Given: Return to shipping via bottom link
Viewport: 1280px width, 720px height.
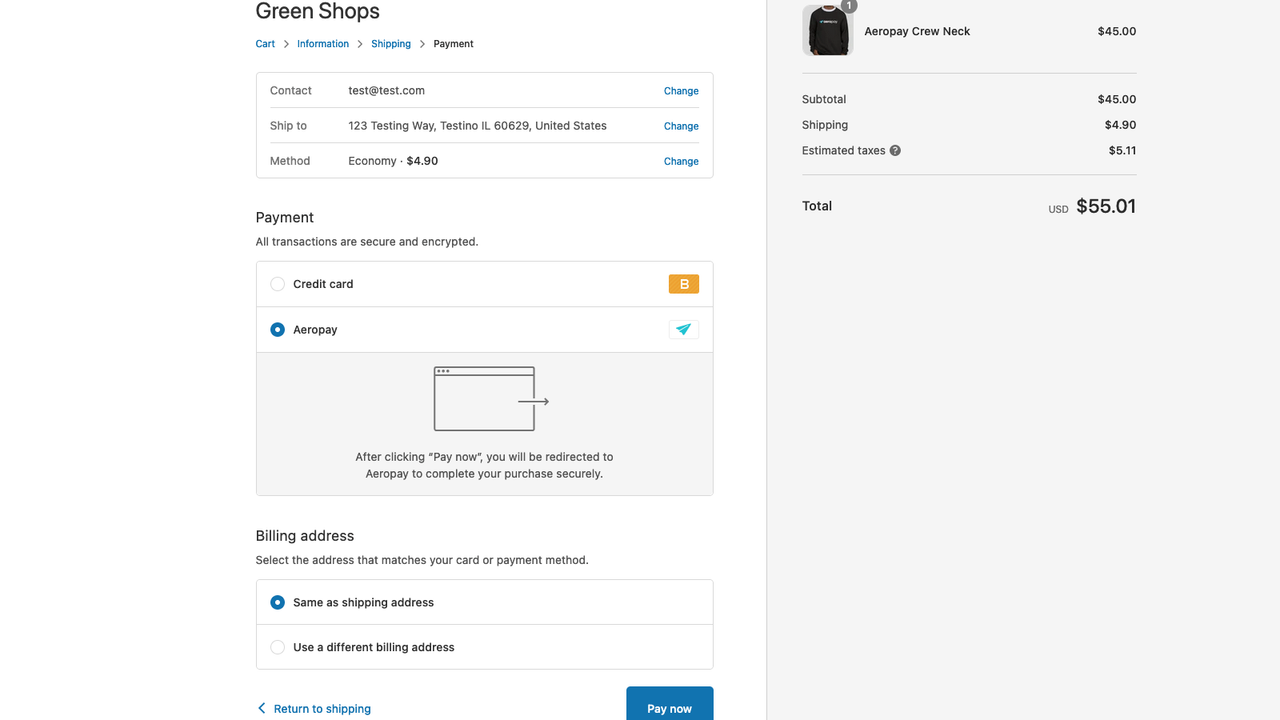Looking at the screenshot, I should point(313,709).
